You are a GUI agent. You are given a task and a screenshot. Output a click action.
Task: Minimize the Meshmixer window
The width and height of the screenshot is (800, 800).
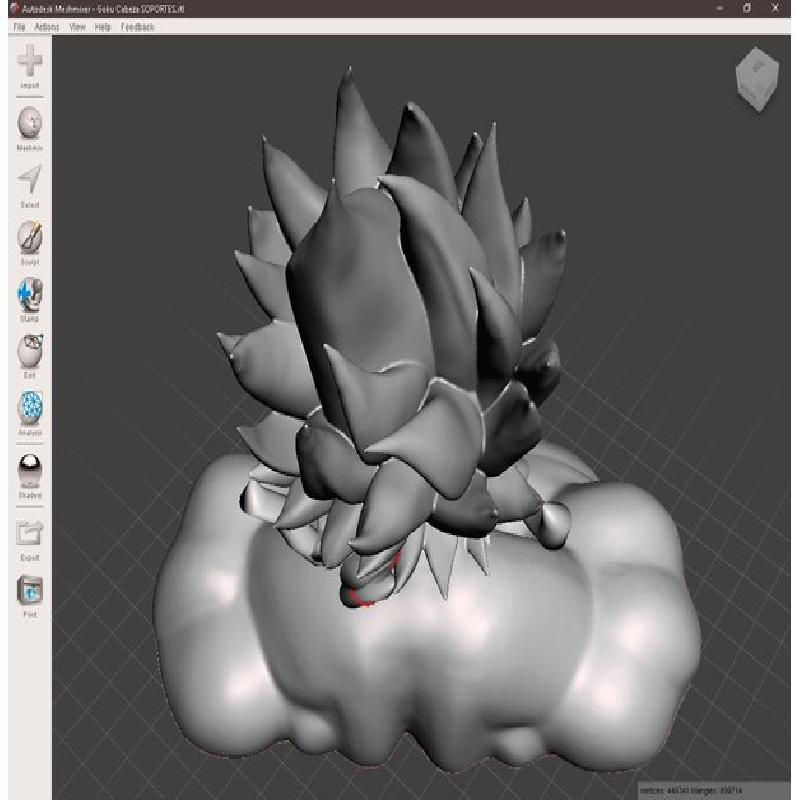pos(719,8)
